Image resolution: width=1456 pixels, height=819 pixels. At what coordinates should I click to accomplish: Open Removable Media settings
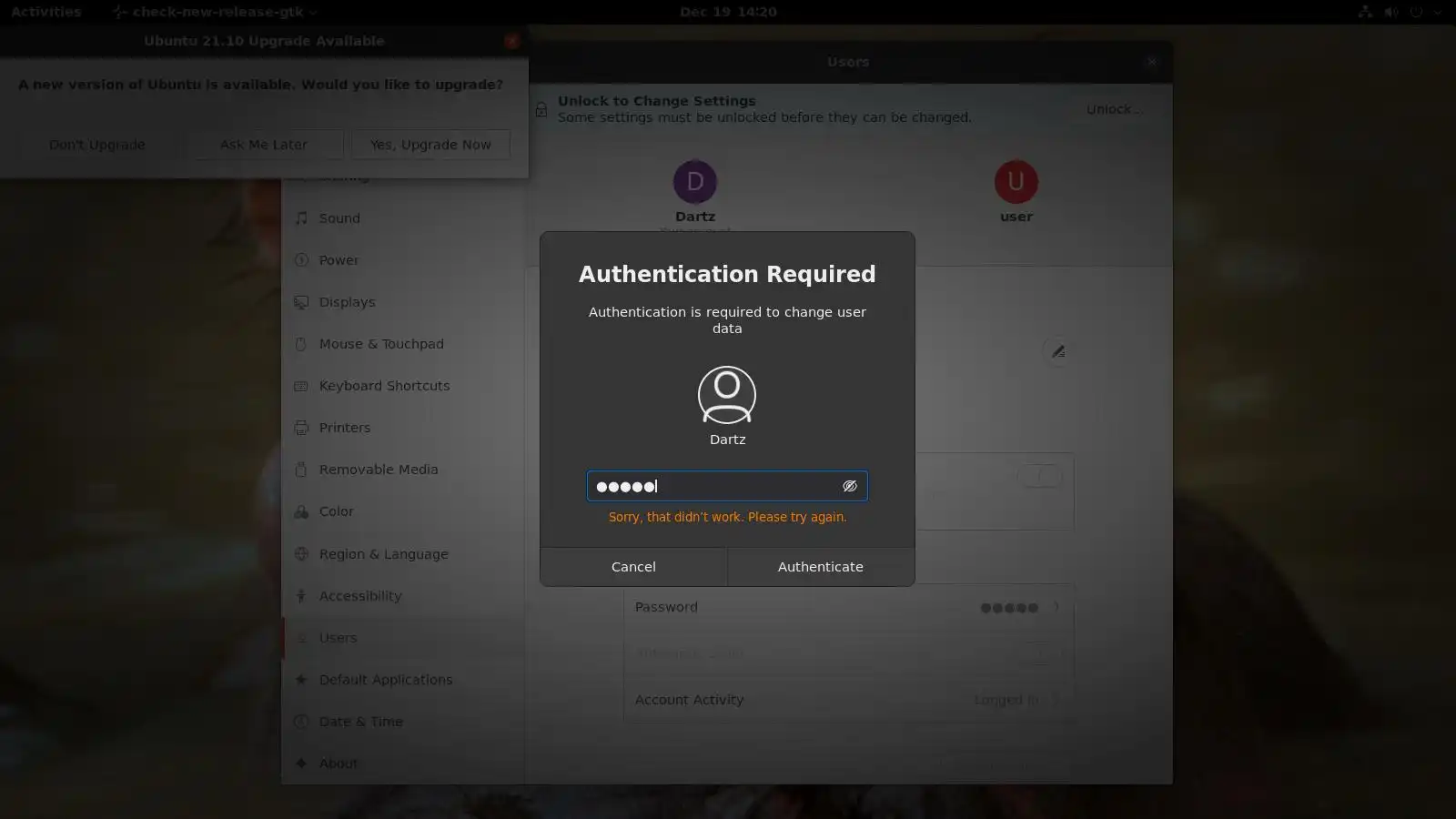point(403,470)
